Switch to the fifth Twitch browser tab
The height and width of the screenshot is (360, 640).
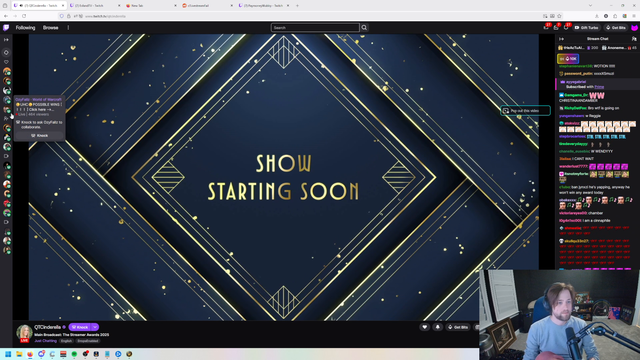point(263,6)
